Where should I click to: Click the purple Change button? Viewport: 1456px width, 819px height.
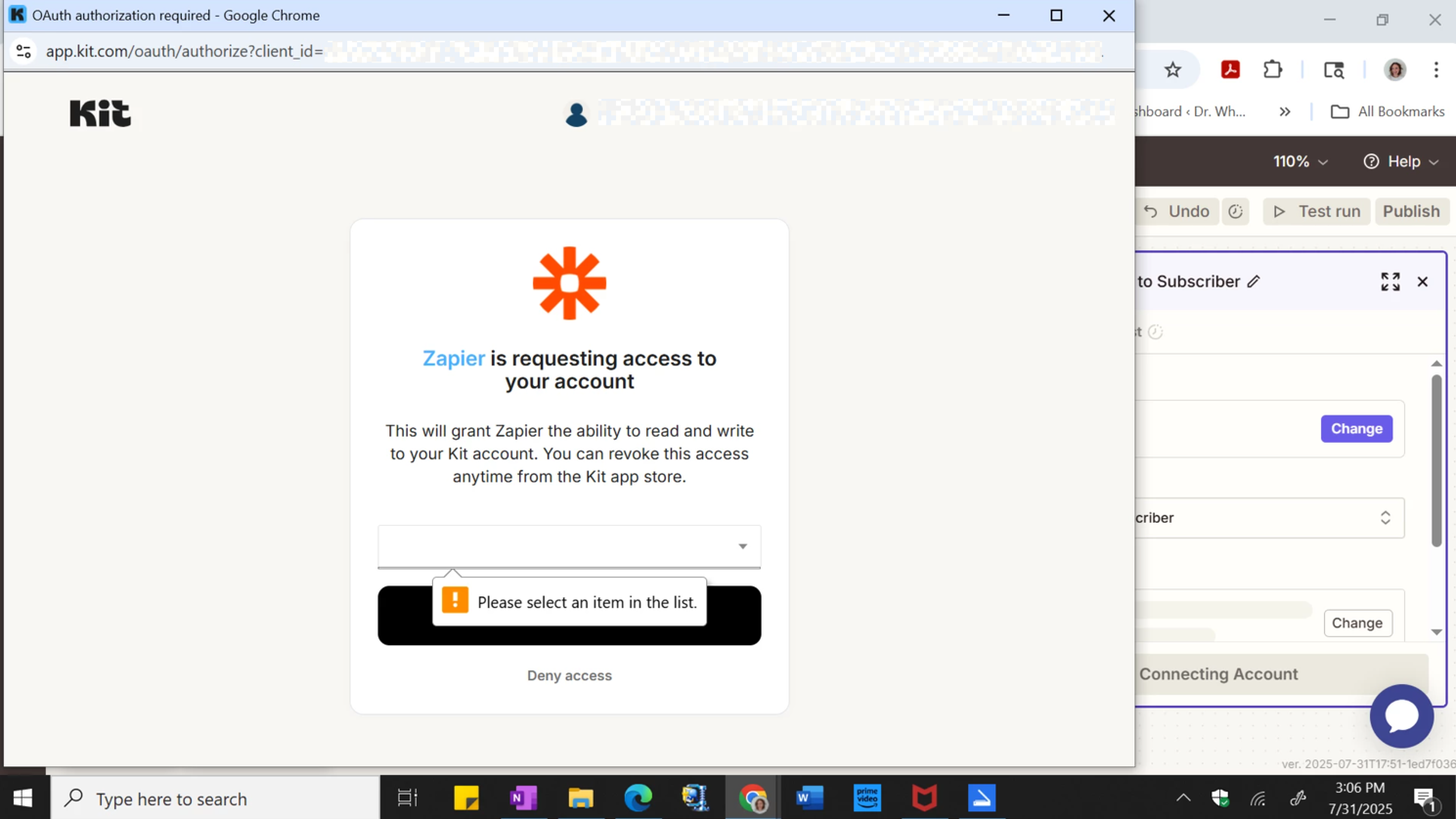click(x=1356, y=429)
